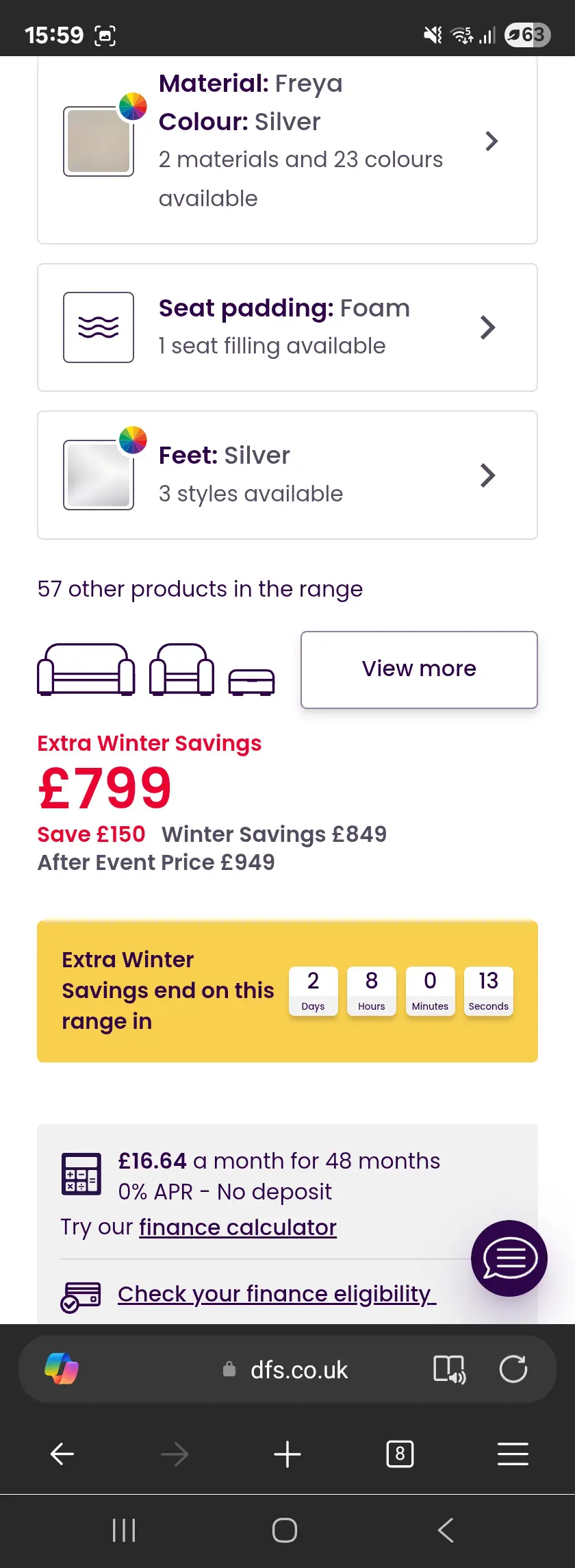
Task: Open a new browser tab
Action: click(x=287, y=1454)
